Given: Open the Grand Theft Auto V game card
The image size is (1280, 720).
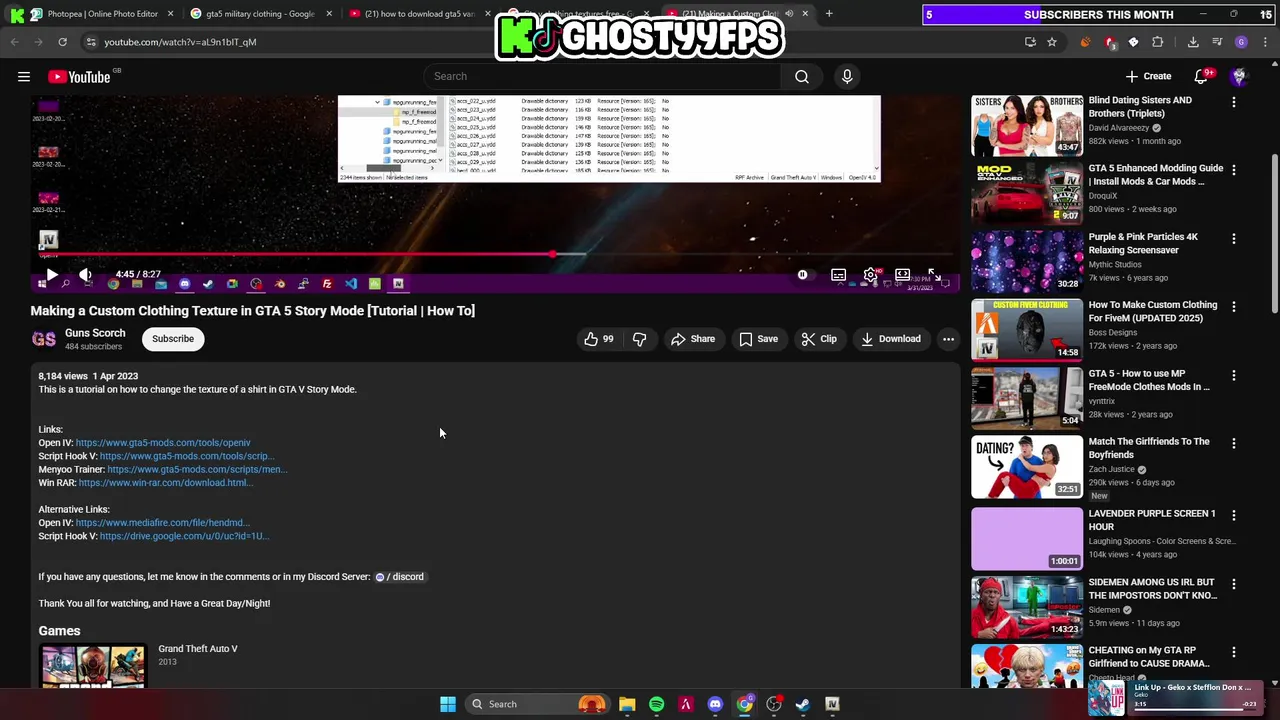Looking at the screenshot, I should point(140,664).
